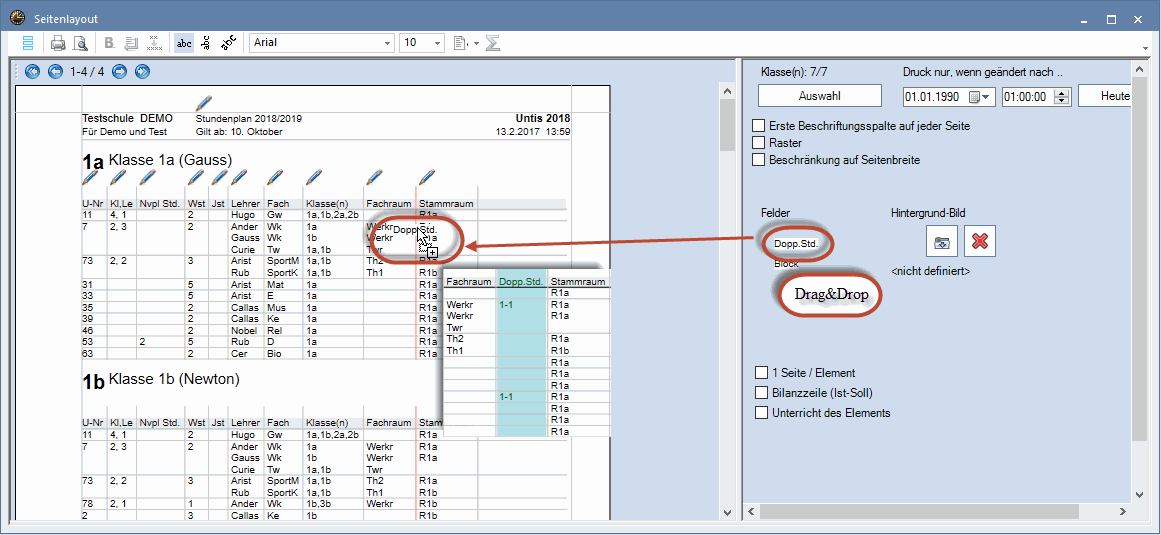Click Testschule DEMO header text
Screen dimensions: 1161x535
pos(127,118)
